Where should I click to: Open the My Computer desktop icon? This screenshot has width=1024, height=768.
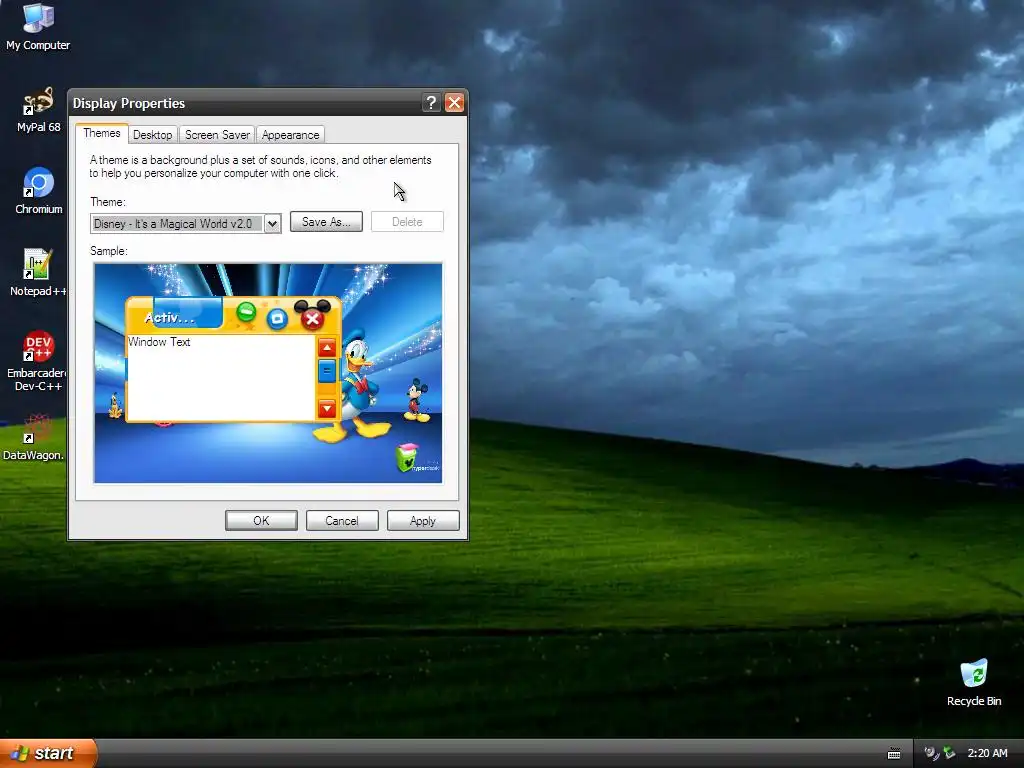coord(38,26)
